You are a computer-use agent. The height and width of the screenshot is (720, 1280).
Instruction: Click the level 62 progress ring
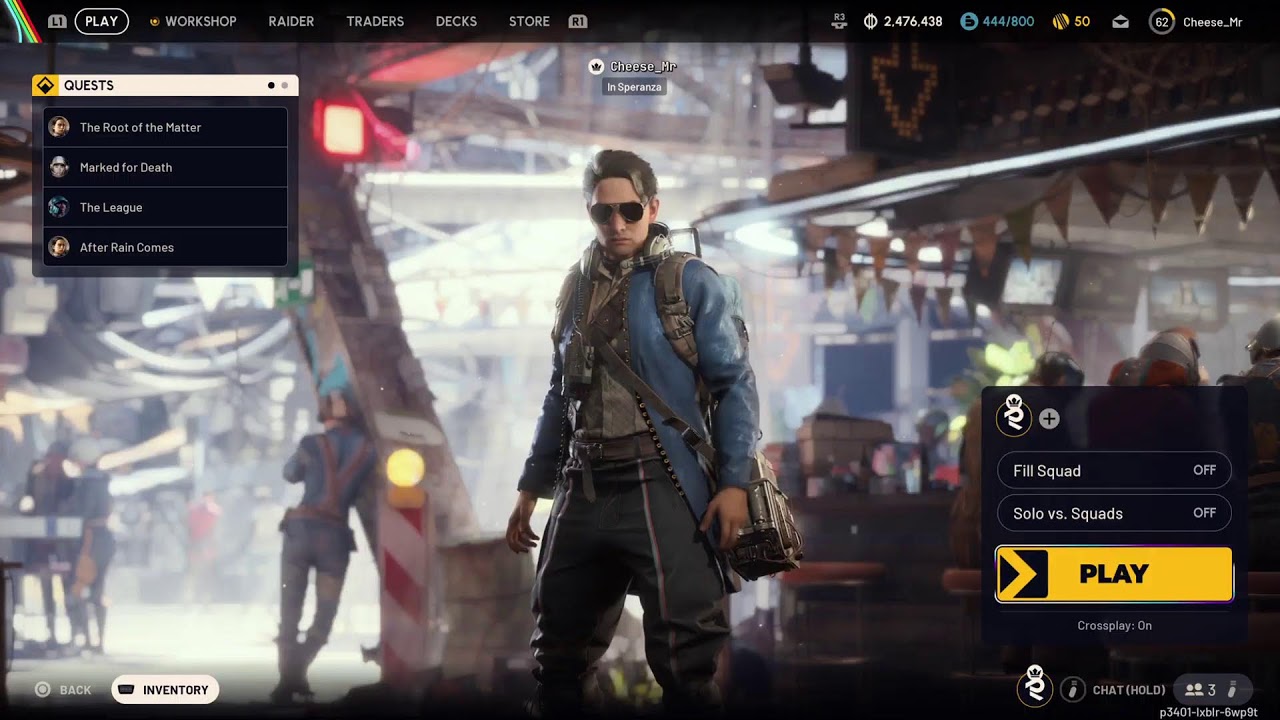pos(1161,21)
